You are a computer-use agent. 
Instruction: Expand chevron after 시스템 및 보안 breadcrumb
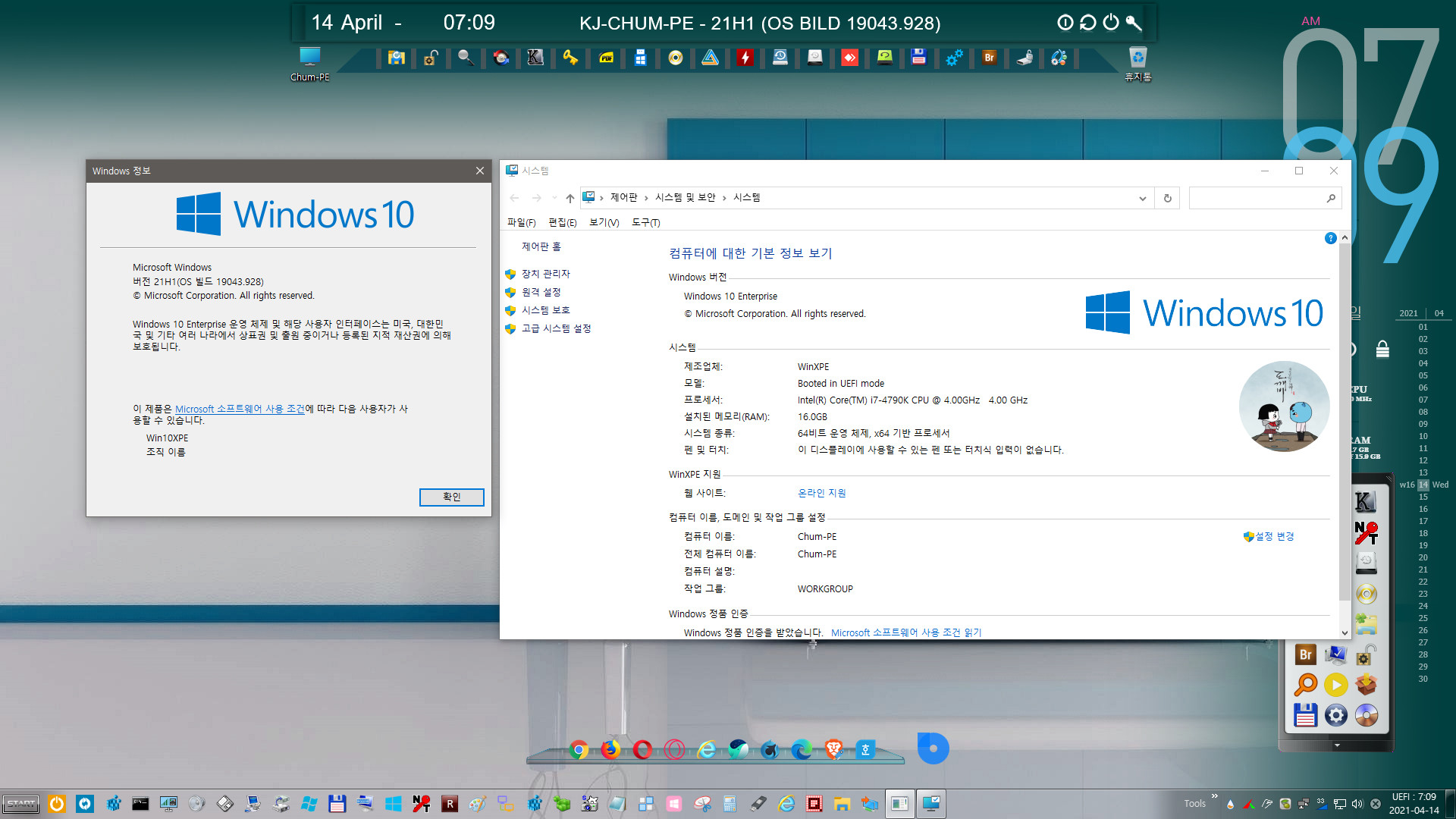[724, 198]
